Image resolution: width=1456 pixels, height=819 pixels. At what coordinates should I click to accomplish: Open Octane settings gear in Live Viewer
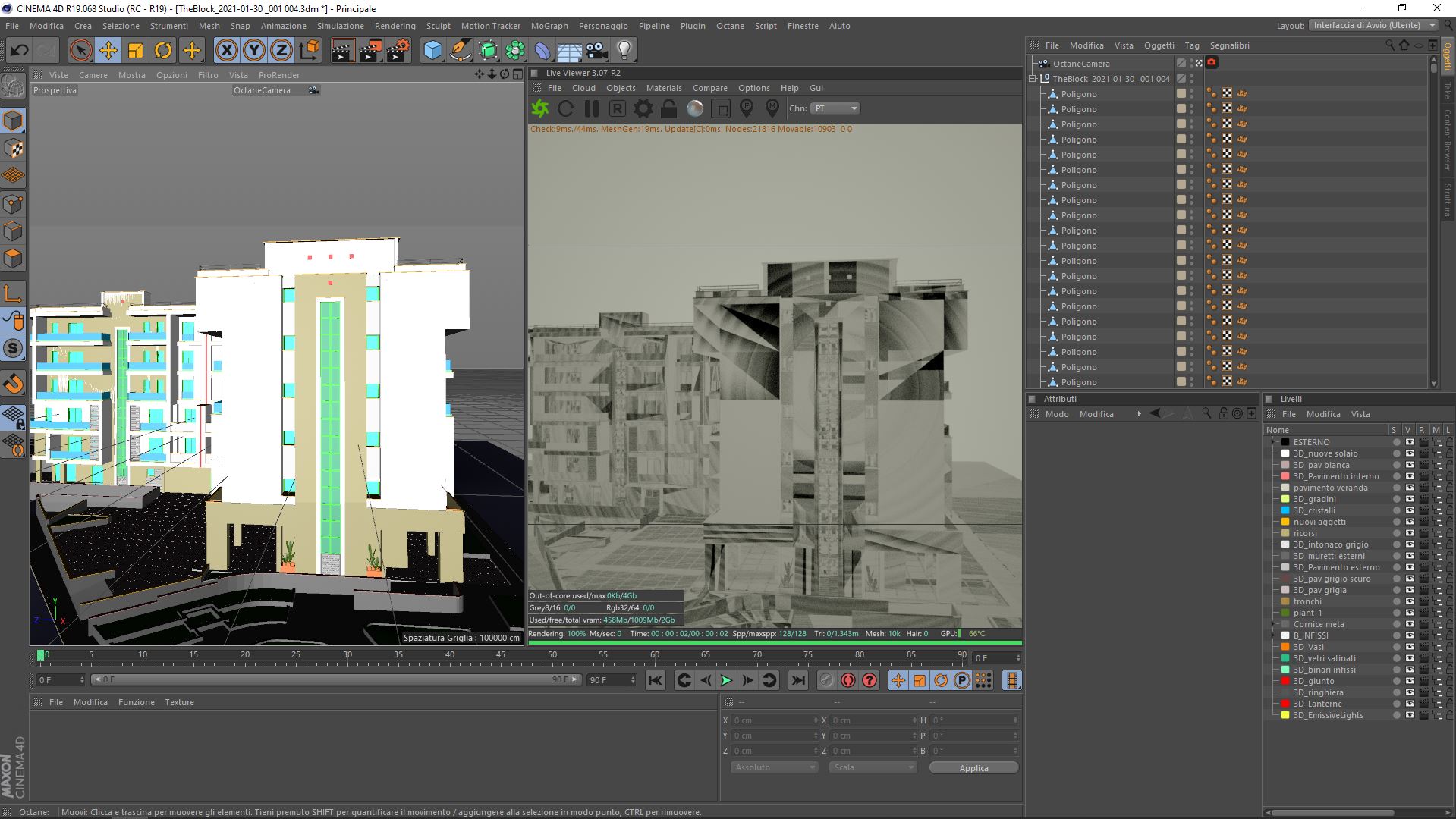(643, 109)
